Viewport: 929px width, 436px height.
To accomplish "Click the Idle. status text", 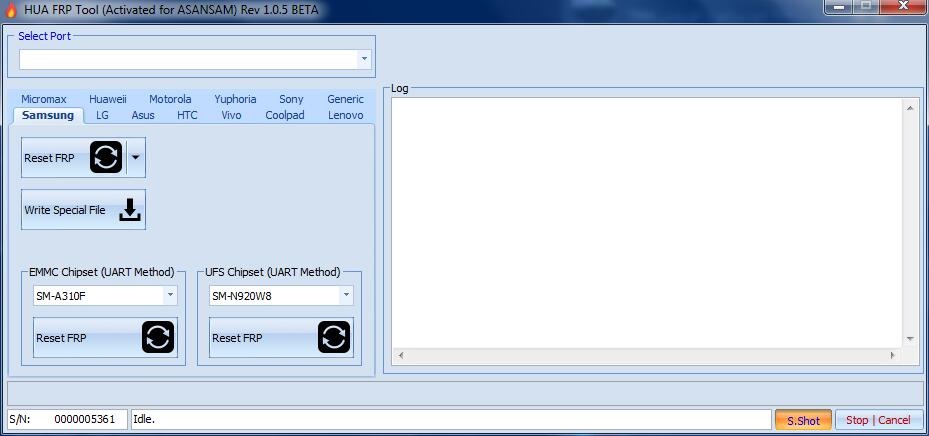I will (x=144, y=419).
